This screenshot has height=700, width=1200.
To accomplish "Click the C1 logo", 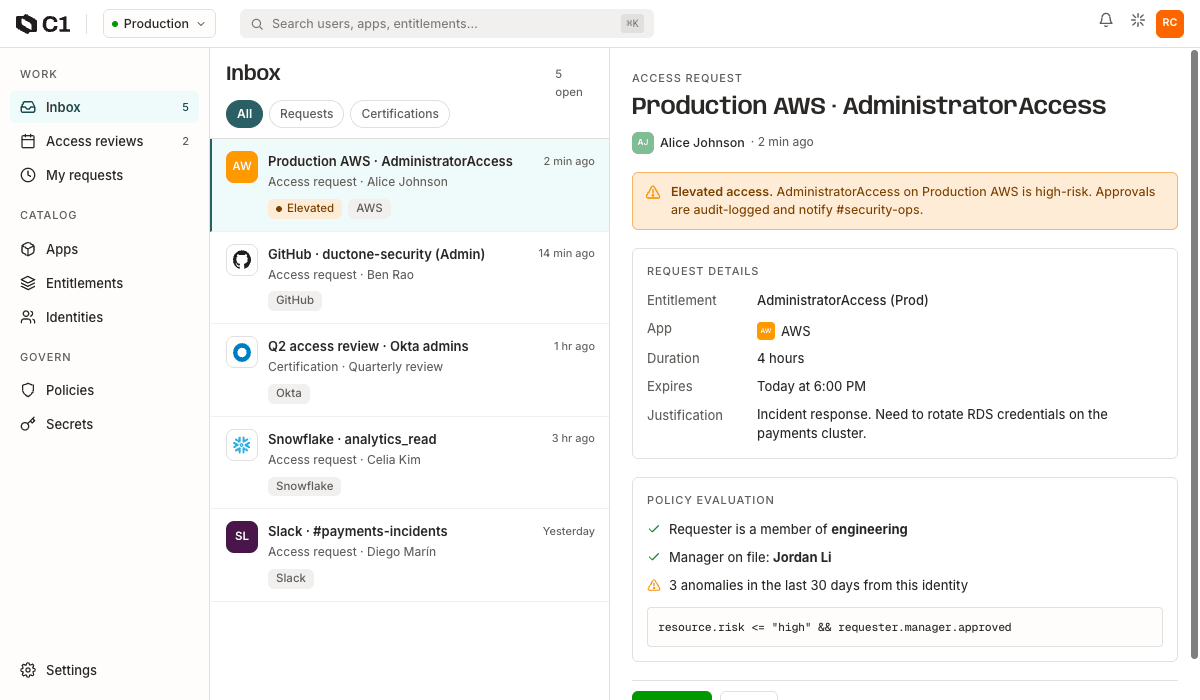I will [x=43, y=24].
